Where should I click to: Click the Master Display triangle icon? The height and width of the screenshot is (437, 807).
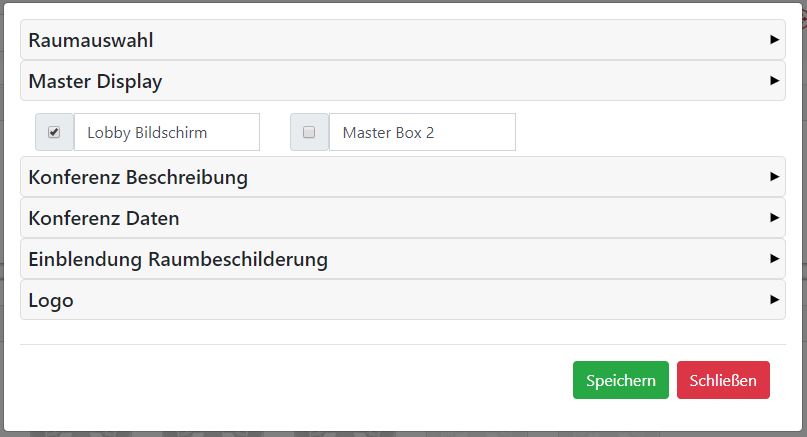[775, 81]
